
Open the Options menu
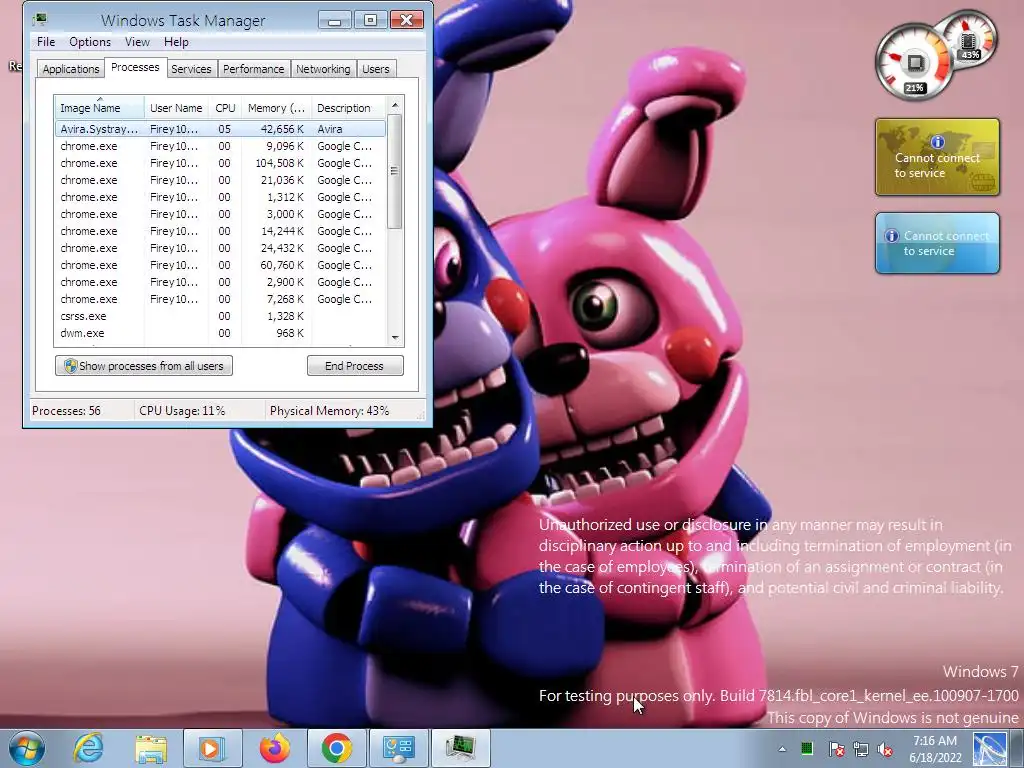pyautogui.click(x=90, y=42)
